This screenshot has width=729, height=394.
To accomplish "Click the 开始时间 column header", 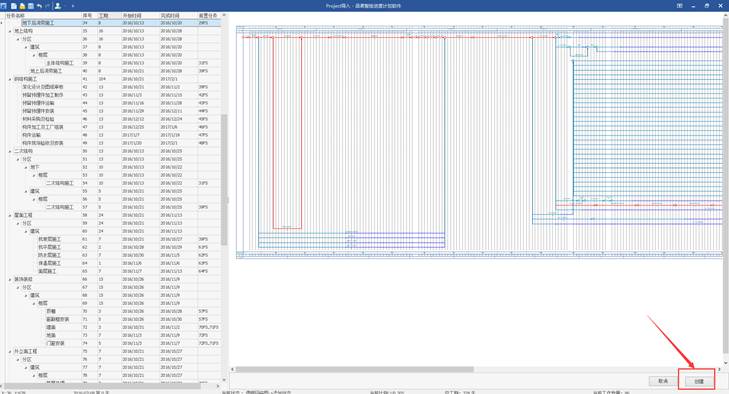I will [140, 16].
